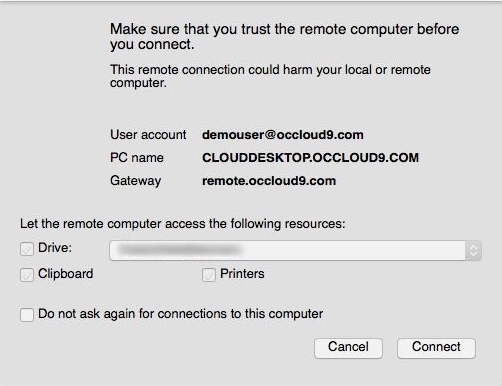Check the Printers checkbox
The width and height of the screenshot is (502, 386).
tap(209, 275)
